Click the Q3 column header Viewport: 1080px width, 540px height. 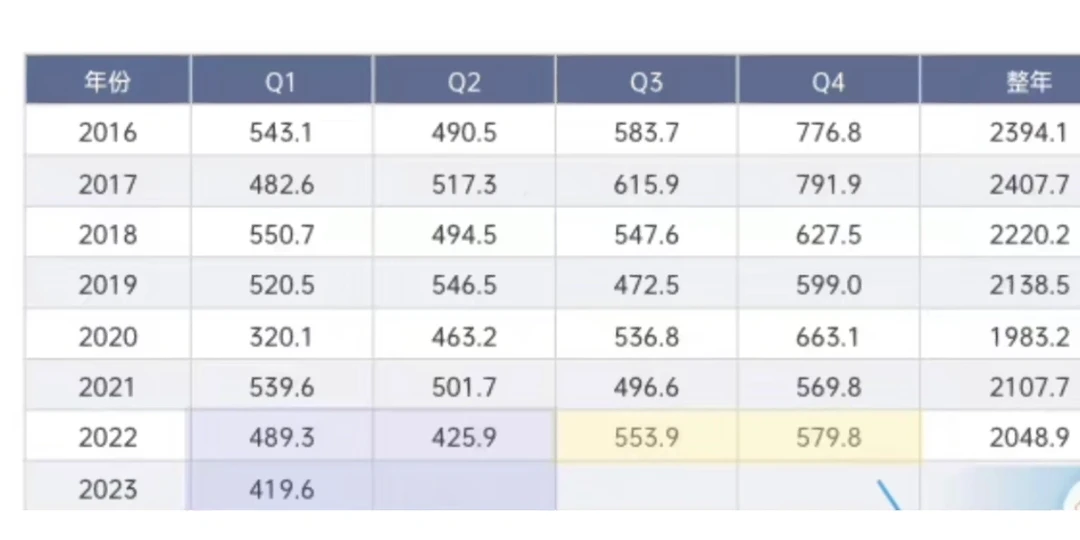[x=646, y=80]
